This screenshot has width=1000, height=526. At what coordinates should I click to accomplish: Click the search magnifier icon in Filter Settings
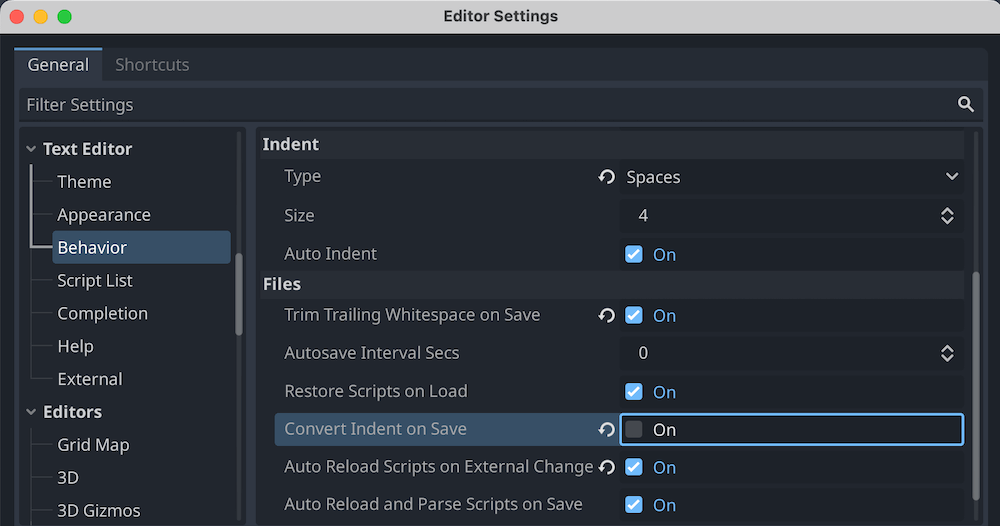point(965,104)
